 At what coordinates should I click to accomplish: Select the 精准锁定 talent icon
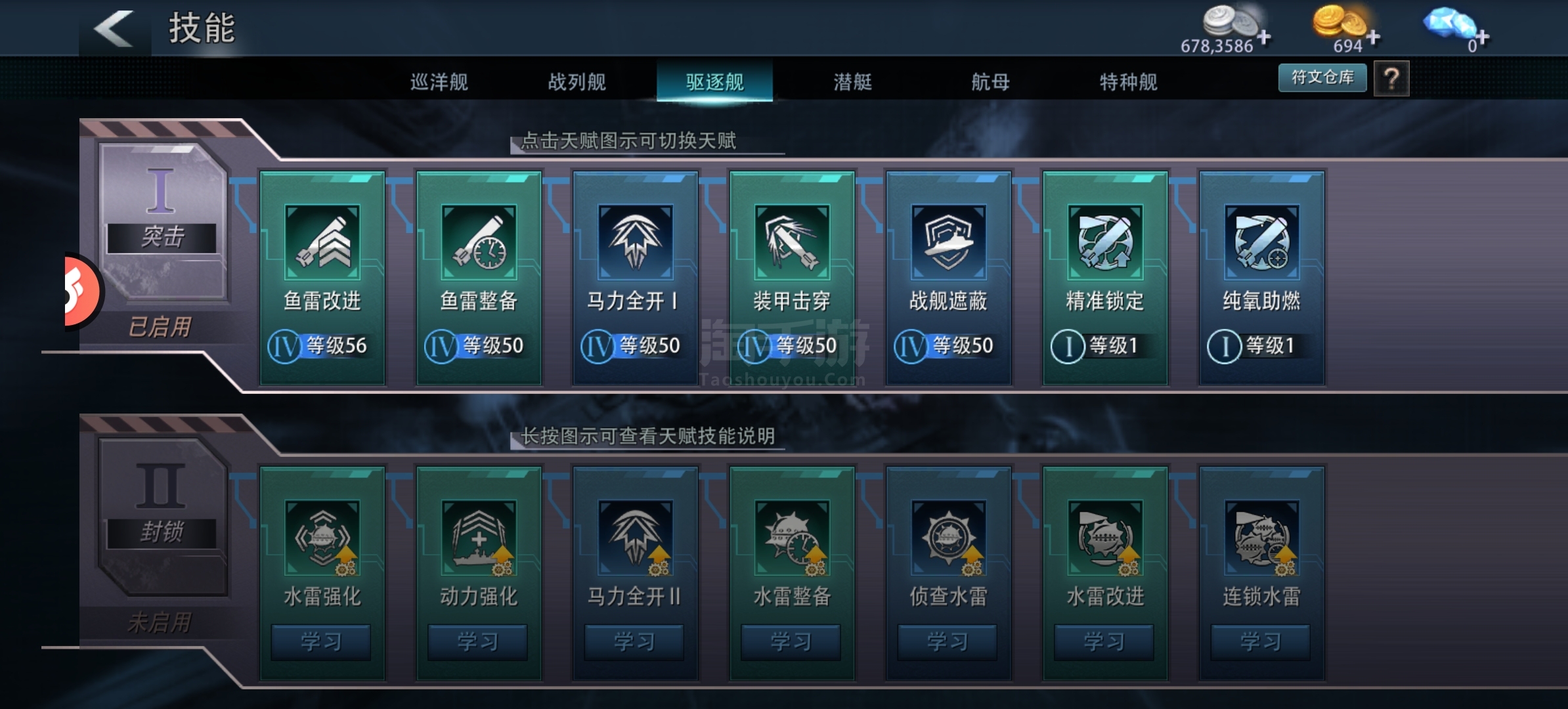[x=1105, y=242]
